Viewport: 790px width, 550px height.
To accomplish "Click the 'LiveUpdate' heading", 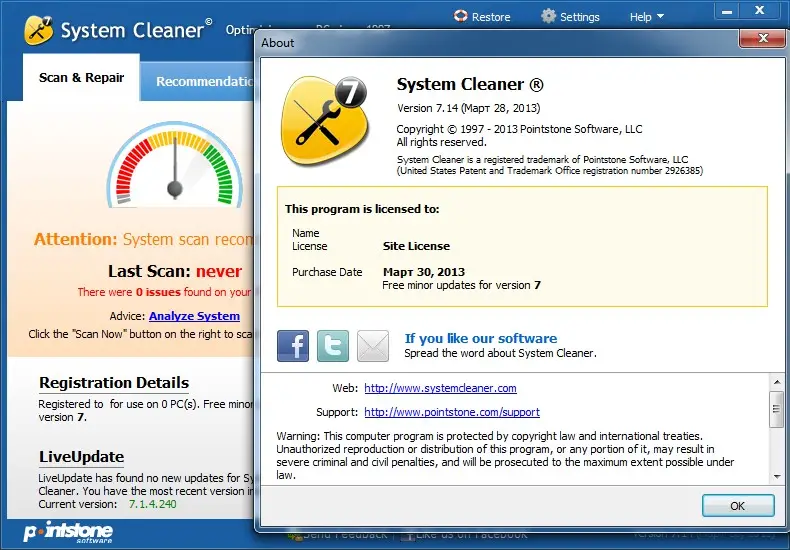I will pyautogui.click(x=82, y=457).
